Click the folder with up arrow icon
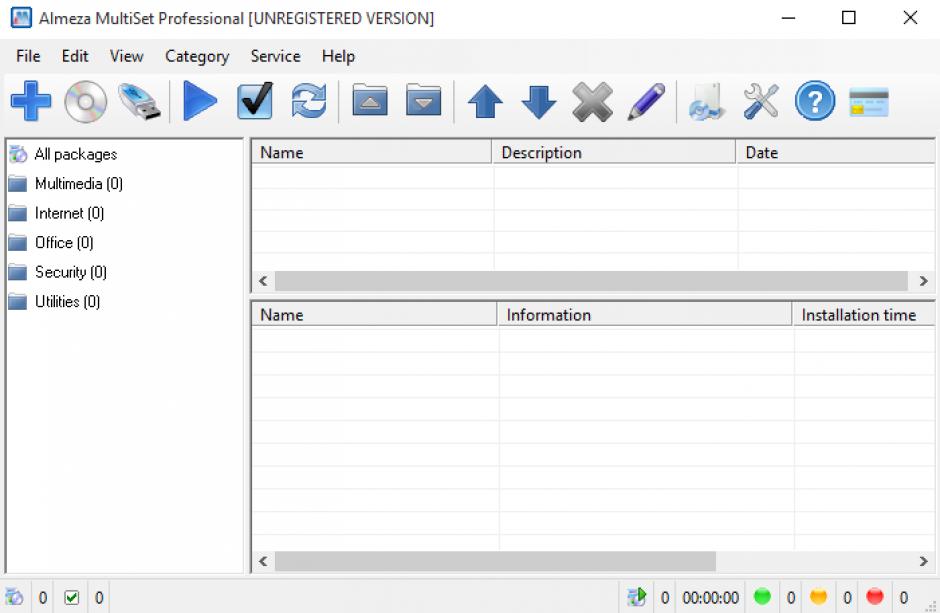The width and height of the screenshot is (940, 613). 370,100
